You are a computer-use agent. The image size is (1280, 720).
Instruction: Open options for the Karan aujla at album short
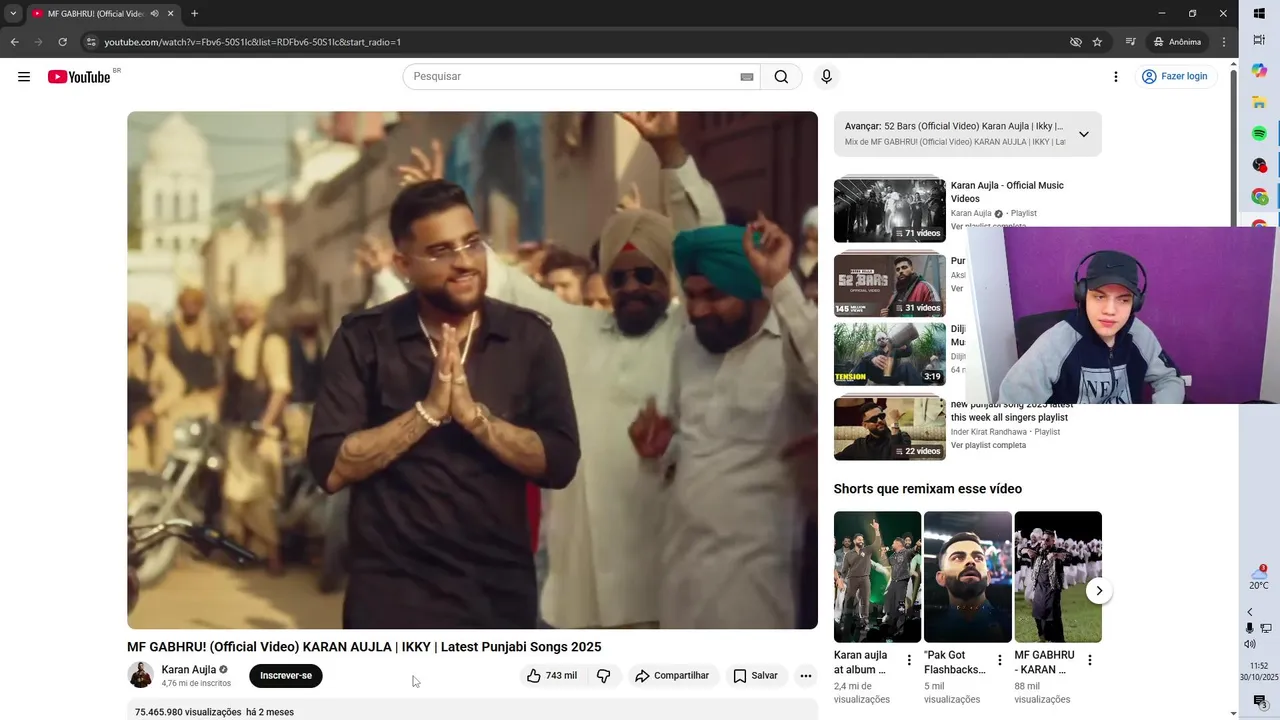click(x=909, y=660)
